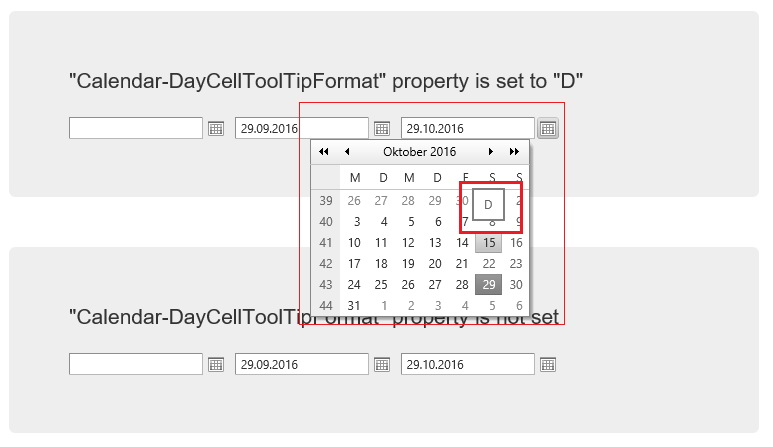Viewport: 773px width, 447px height.
Task: Open calendar icon beside empty field in "not set" section
Action: point(216,365)
